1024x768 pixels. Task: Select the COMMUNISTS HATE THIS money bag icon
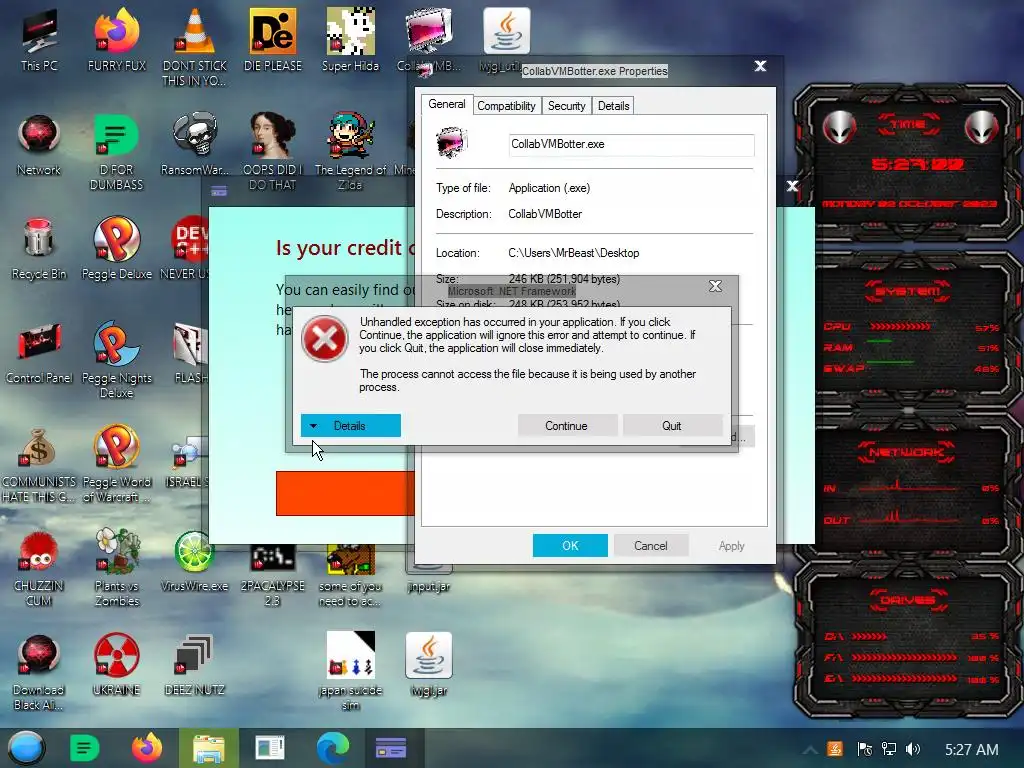tap(39, 464)
